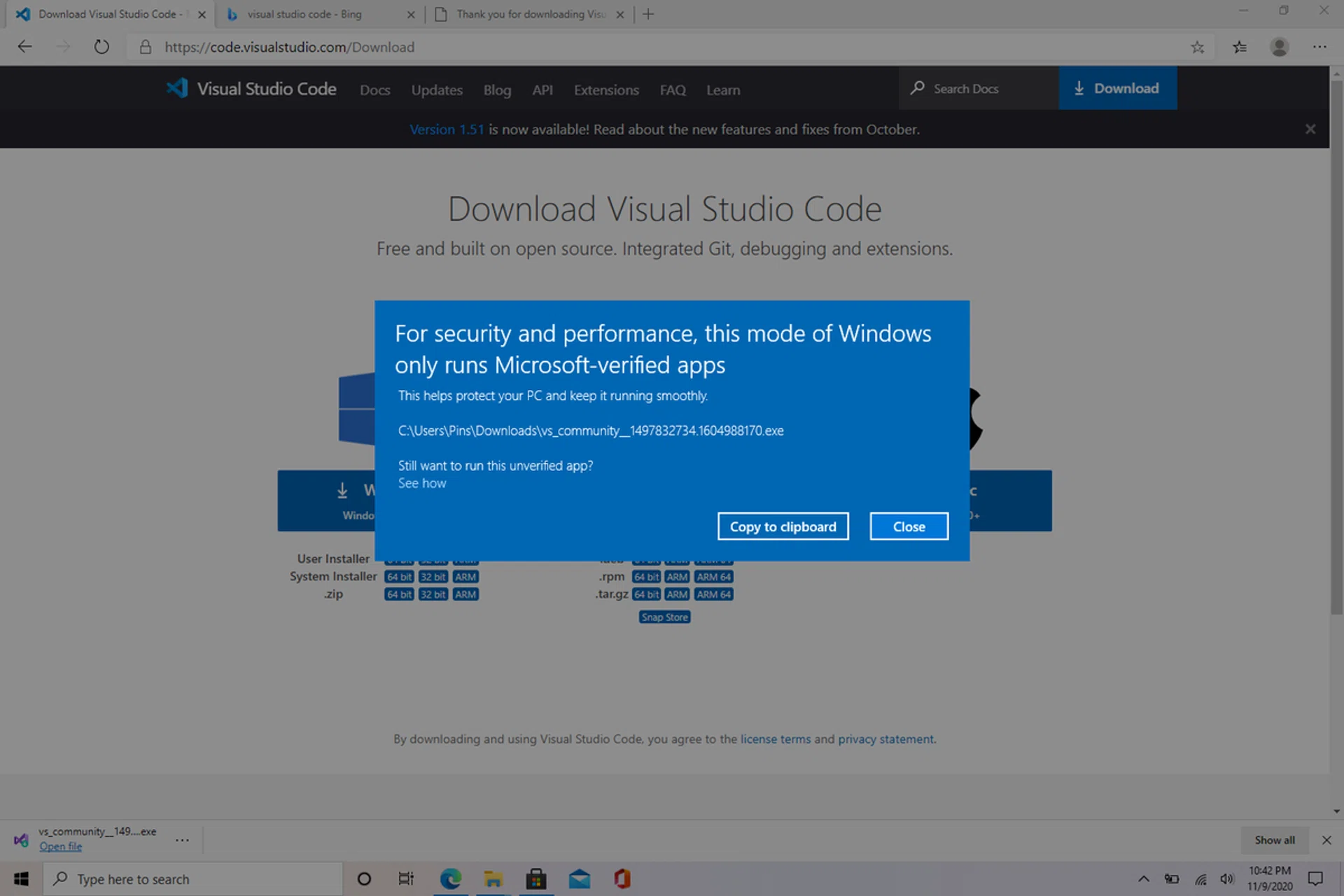Viewport: 1344px width, 896px height.
Task: Click the user profile avatar icon
Action: (x=1279, y=47)
